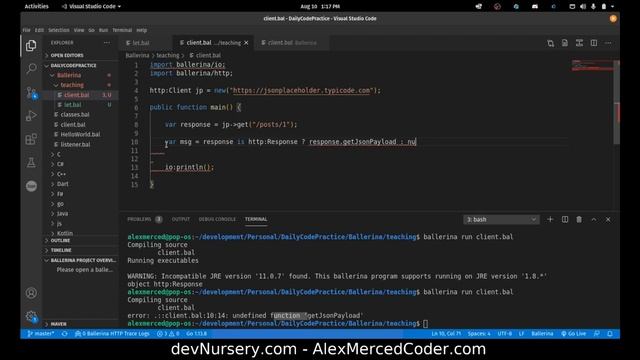Maximize the panel with chevron up
This screenshot has height=360, width=640.
click(594, 220)
